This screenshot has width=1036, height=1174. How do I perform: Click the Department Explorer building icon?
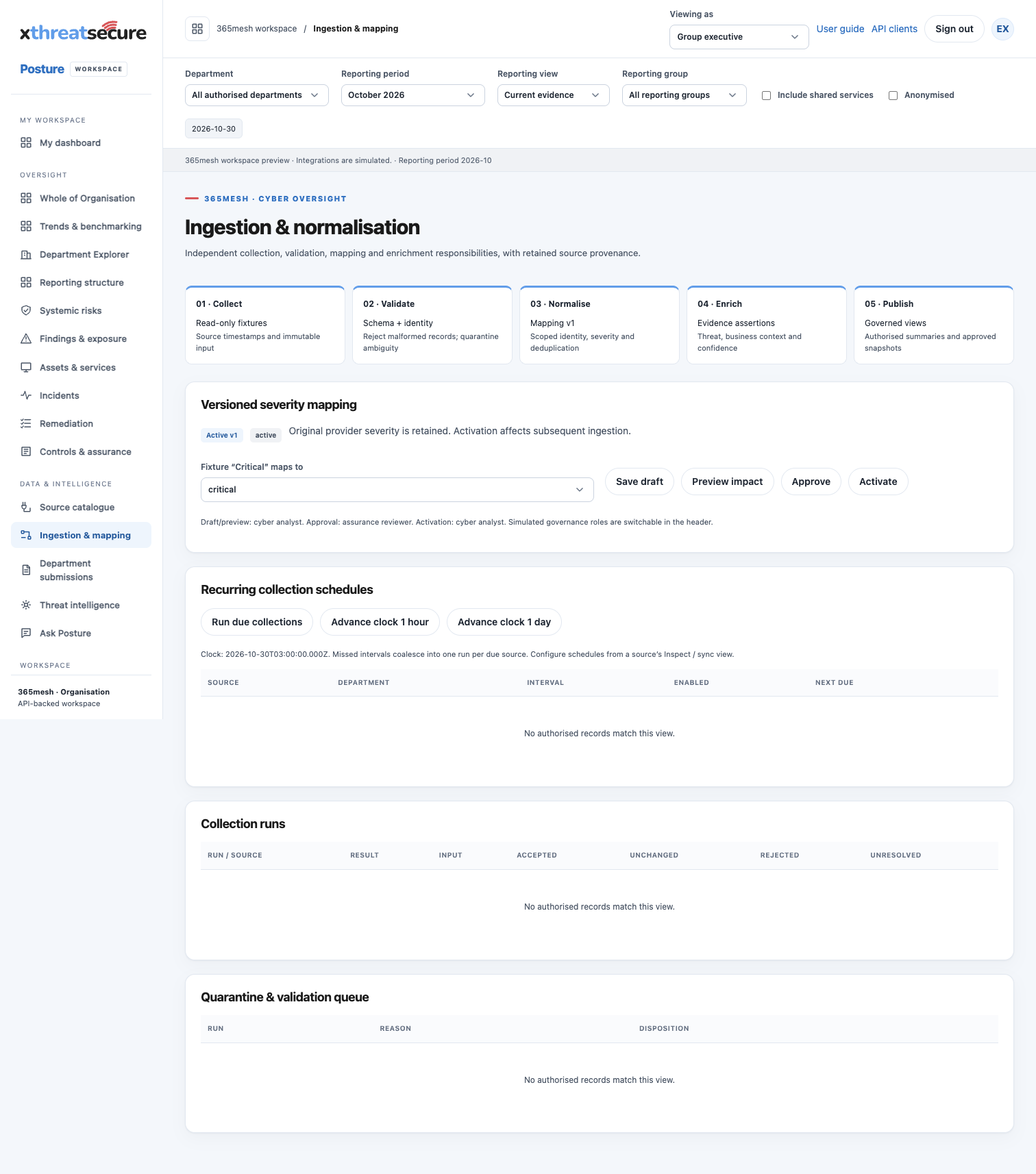pyautogui.click(x=26, y=254)
